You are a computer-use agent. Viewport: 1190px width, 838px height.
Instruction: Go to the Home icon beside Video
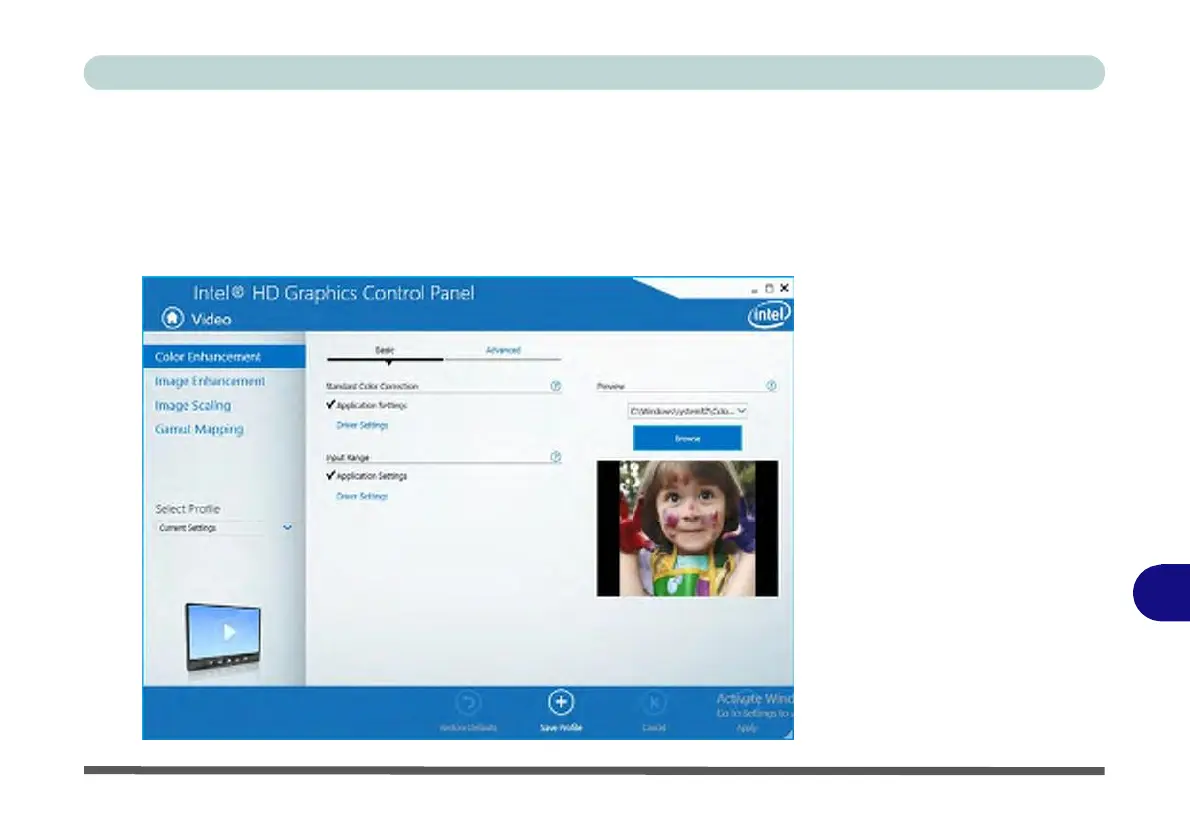click(x=172, y=318)
